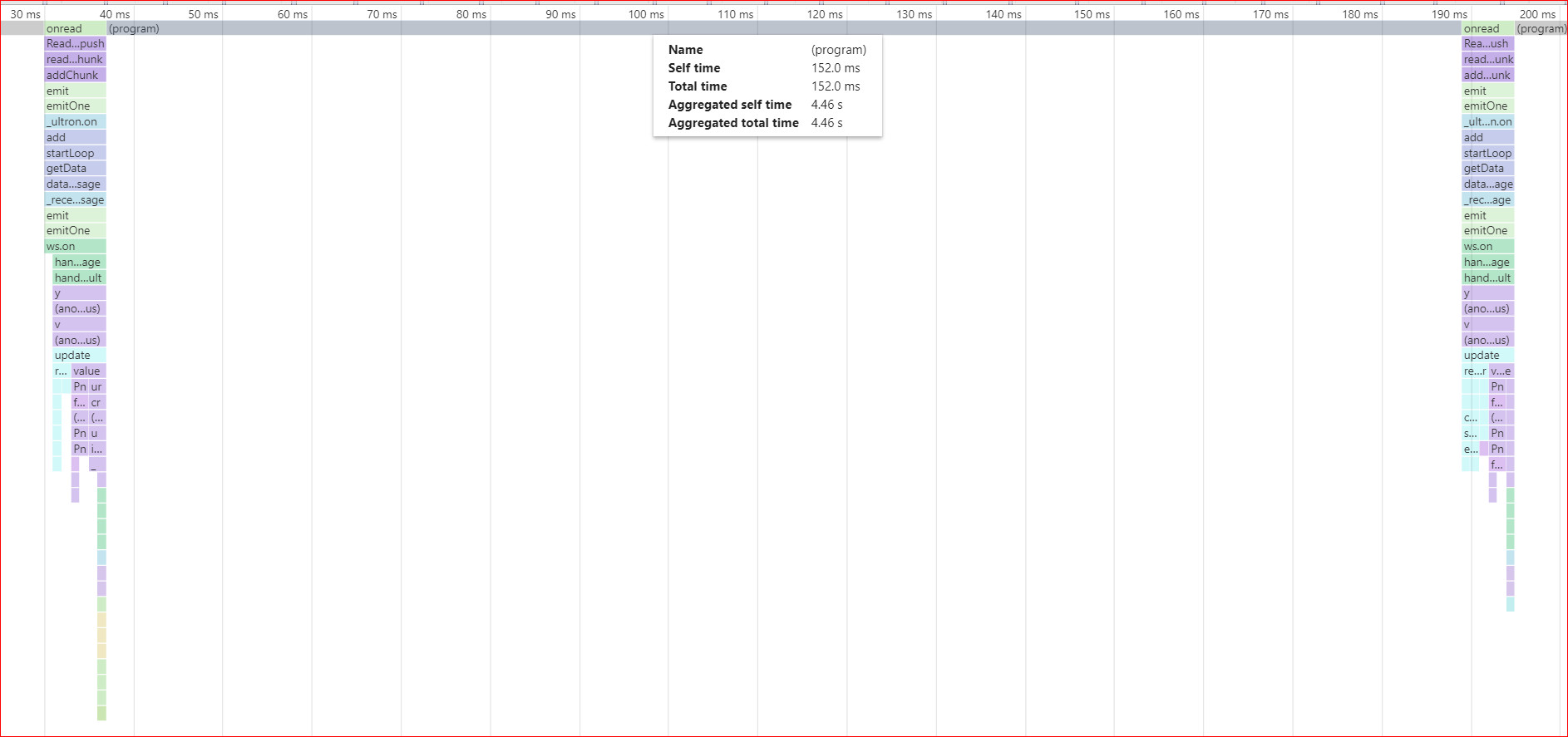This screenshot has height=737, width=1568.
Task: Click the 's...' frame in the 190 ms stack
Action: tap(1471, 434)
